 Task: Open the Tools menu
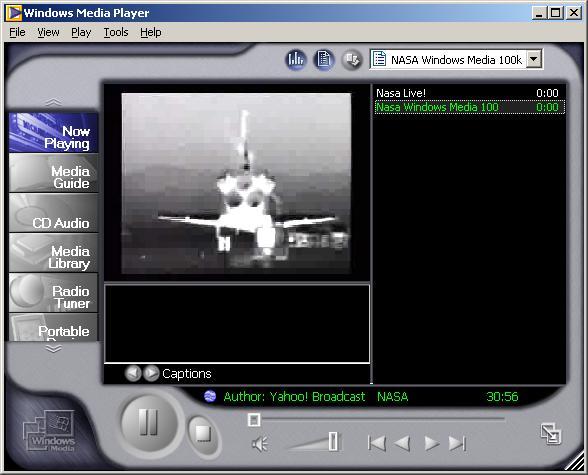point(116,33)
